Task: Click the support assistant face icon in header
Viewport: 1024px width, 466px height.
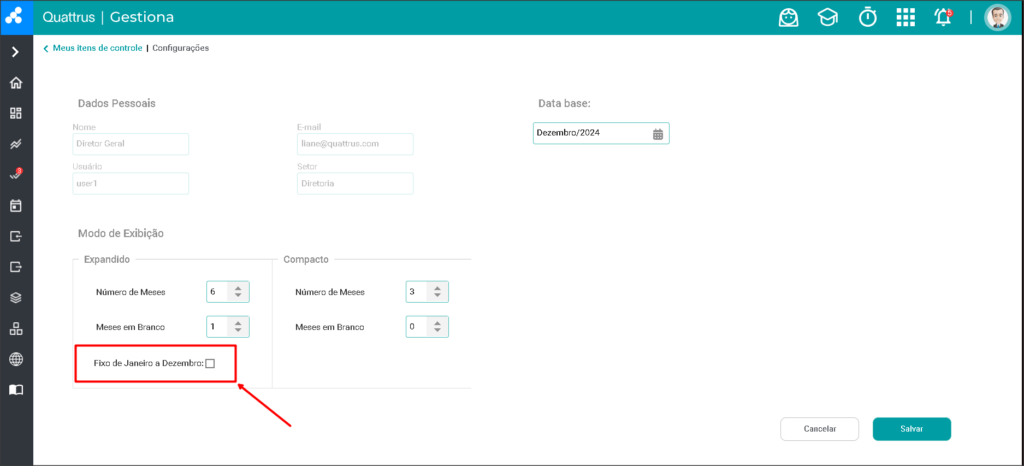Action: (x=788, y=18)
